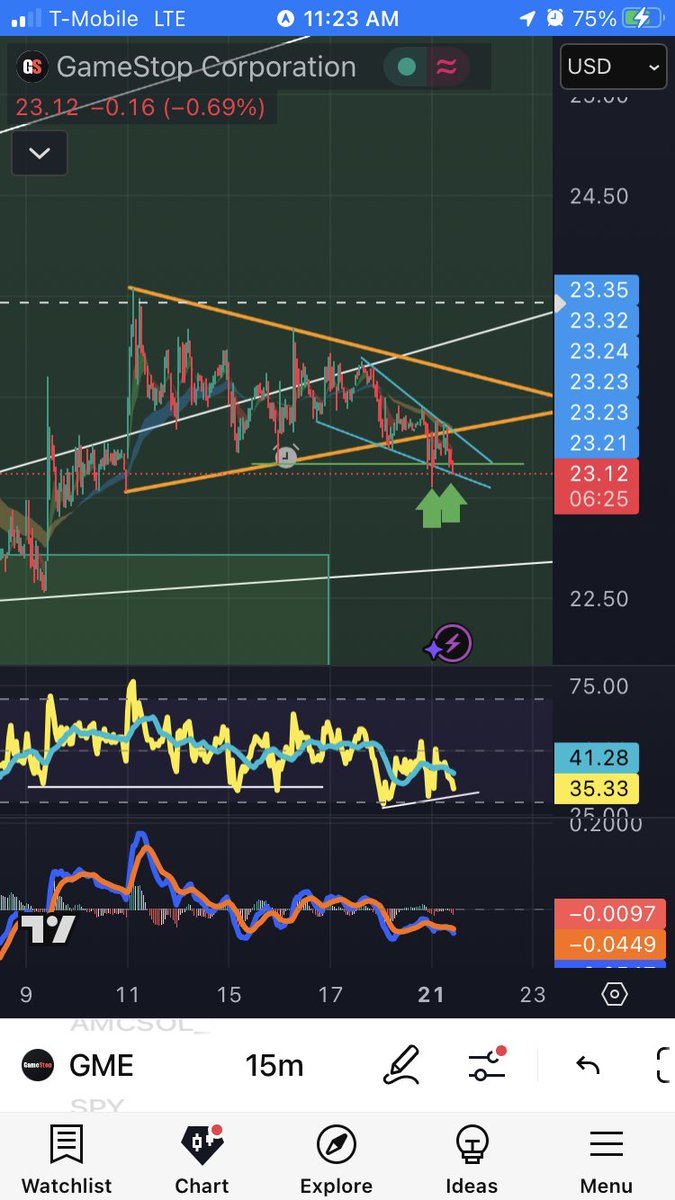The height and width of the screenshot is (1200, 675).
Task: Tap the 75.00 RSI axis level
Action: point(599,686)
